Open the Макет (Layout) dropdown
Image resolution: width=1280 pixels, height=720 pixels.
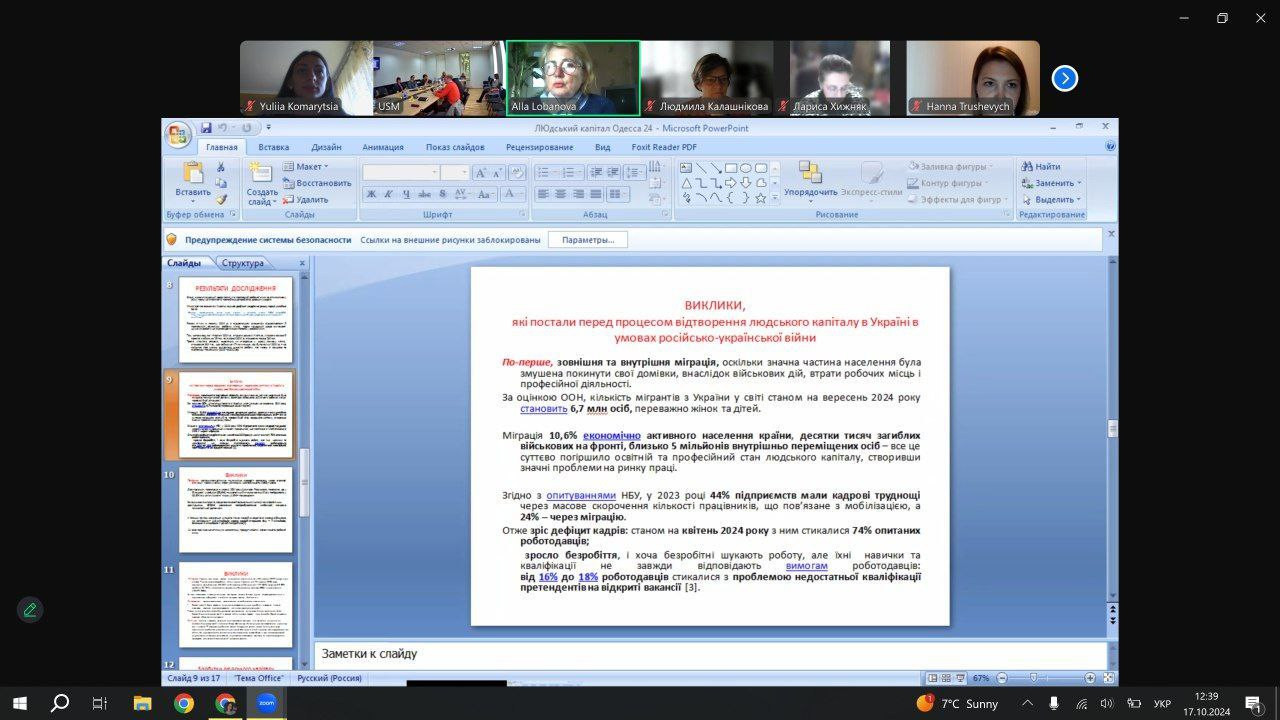(x=306, y=167)
